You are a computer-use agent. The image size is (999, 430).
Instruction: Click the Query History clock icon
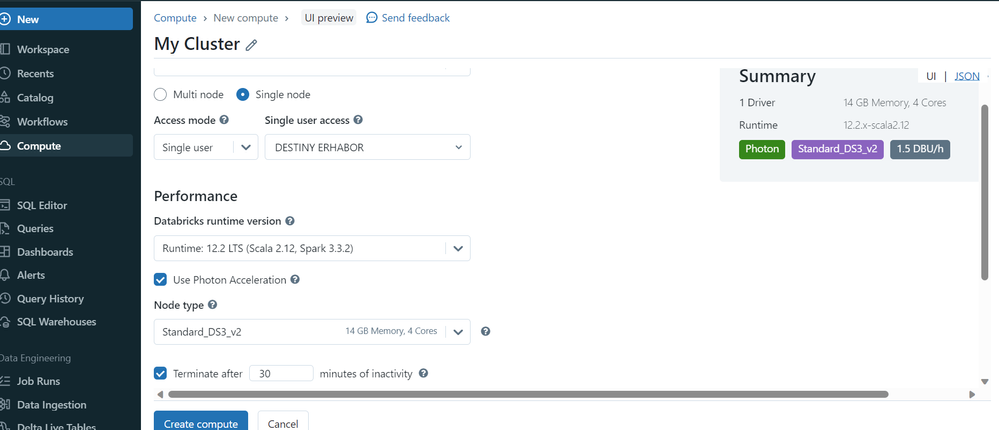point(4,298)
